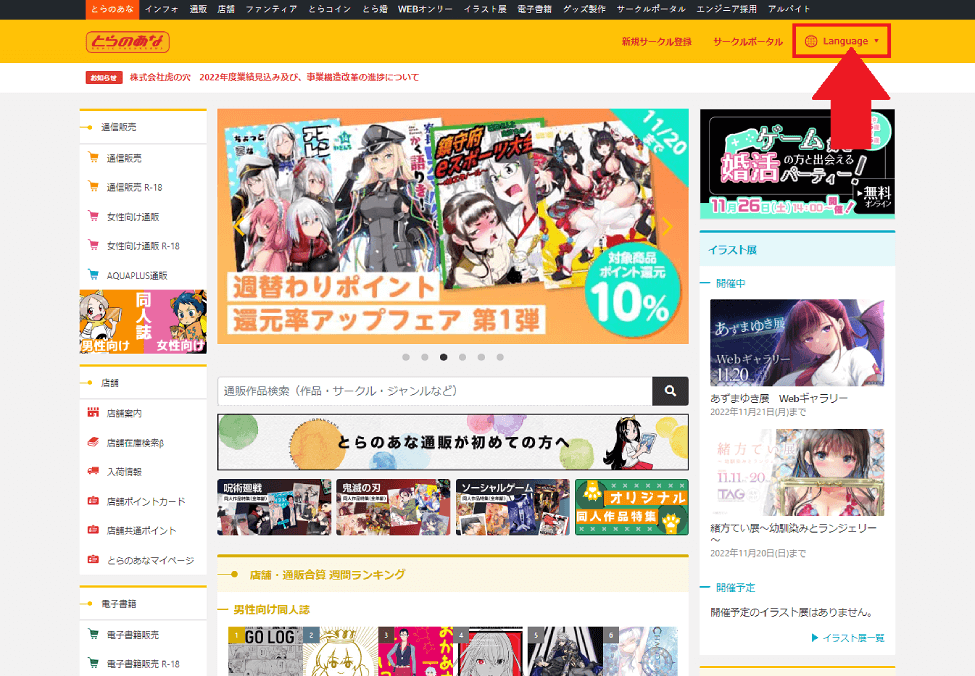
Task: Select ファンティア in top navigation
Action: (x=271, y=9)
